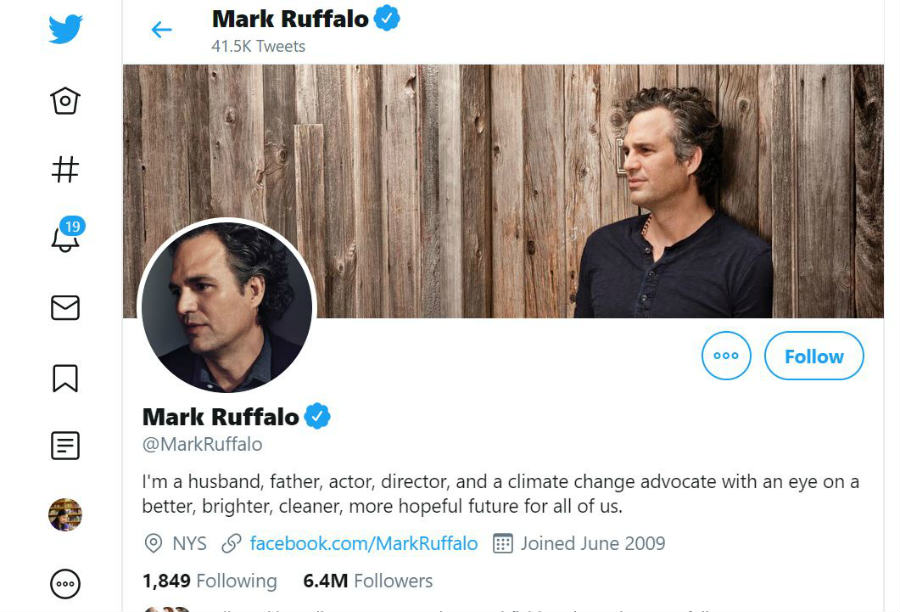Viewport: 900px width, 612px height.
Task: Open profile options with the ellipsis circle
Action: click(x=726, y=355)
